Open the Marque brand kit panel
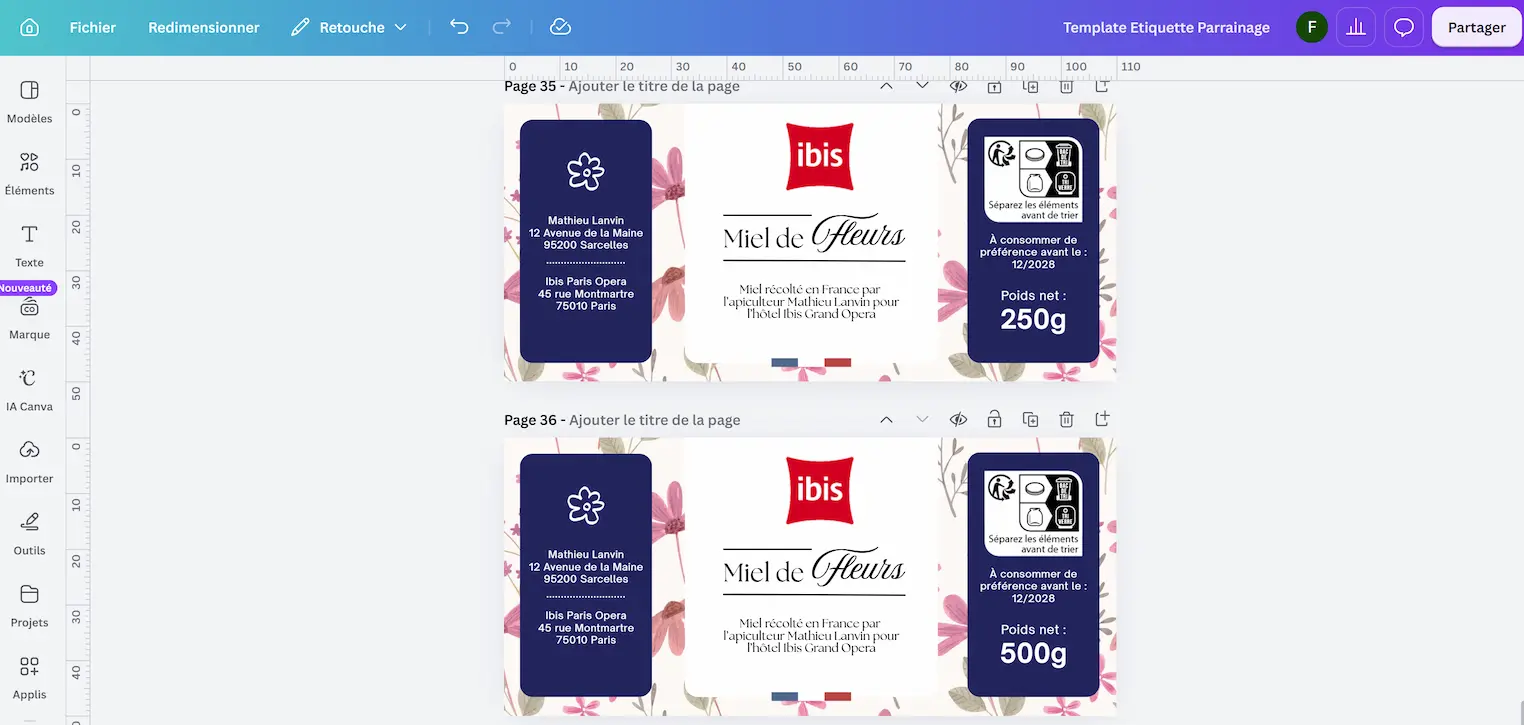 click(29, 319)
